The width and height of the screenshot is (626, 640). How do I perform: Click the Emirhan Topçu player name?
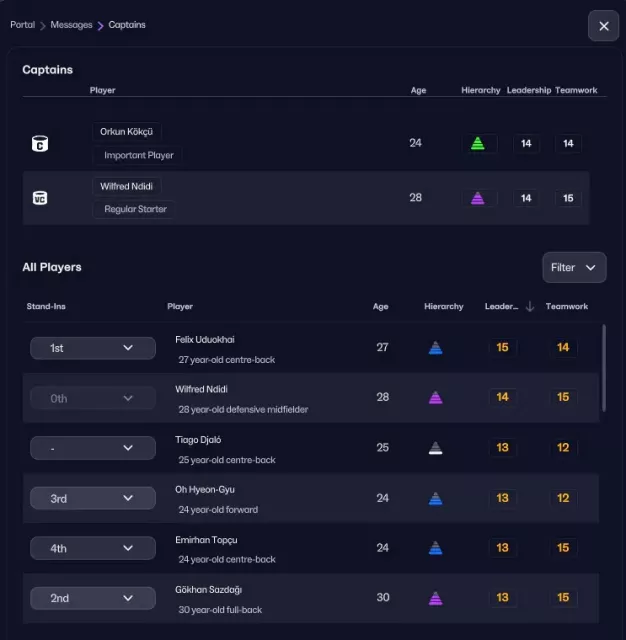(x=206, y=540)
